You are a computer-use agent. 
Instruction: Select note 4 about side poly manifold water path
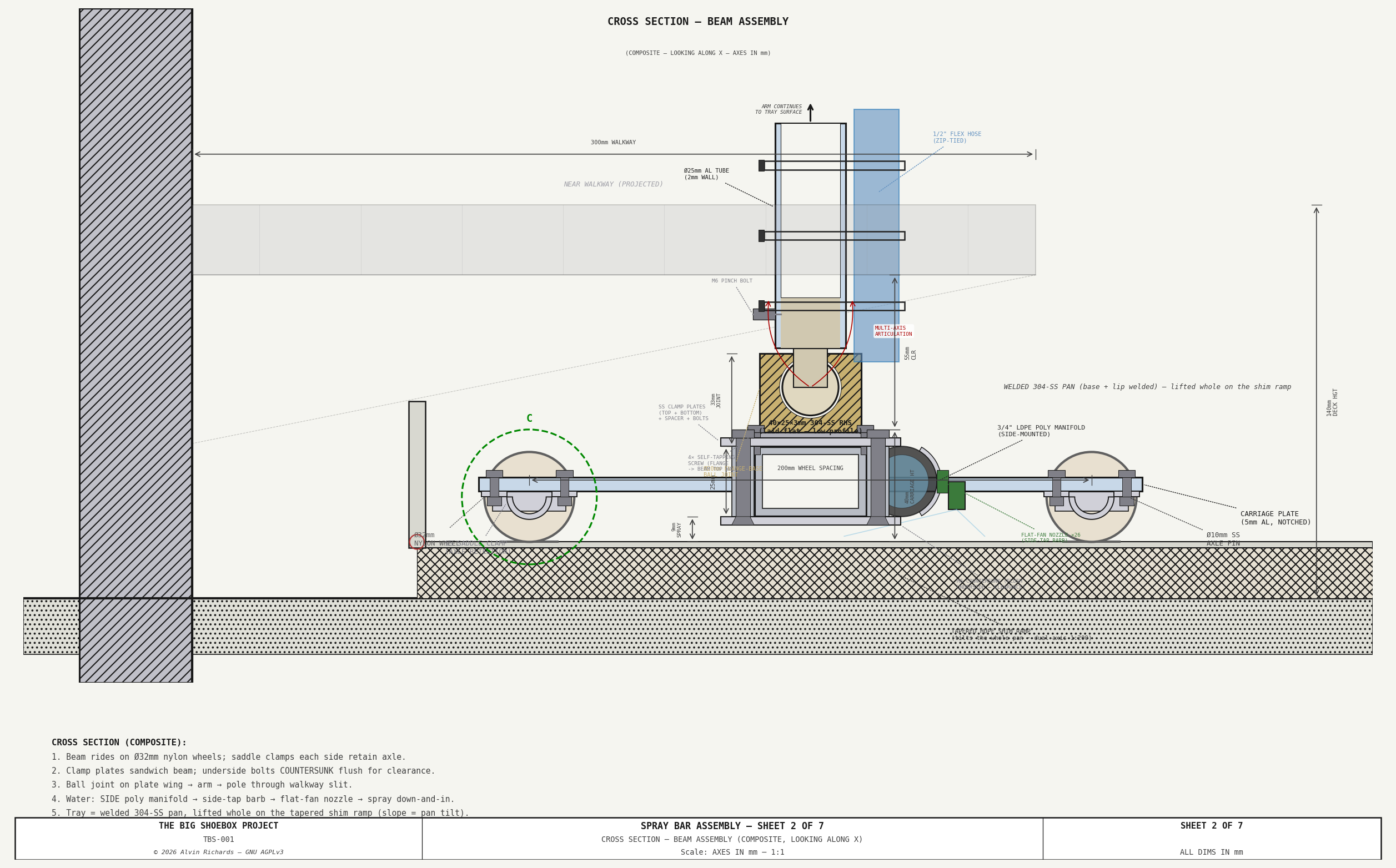(253, 799)
